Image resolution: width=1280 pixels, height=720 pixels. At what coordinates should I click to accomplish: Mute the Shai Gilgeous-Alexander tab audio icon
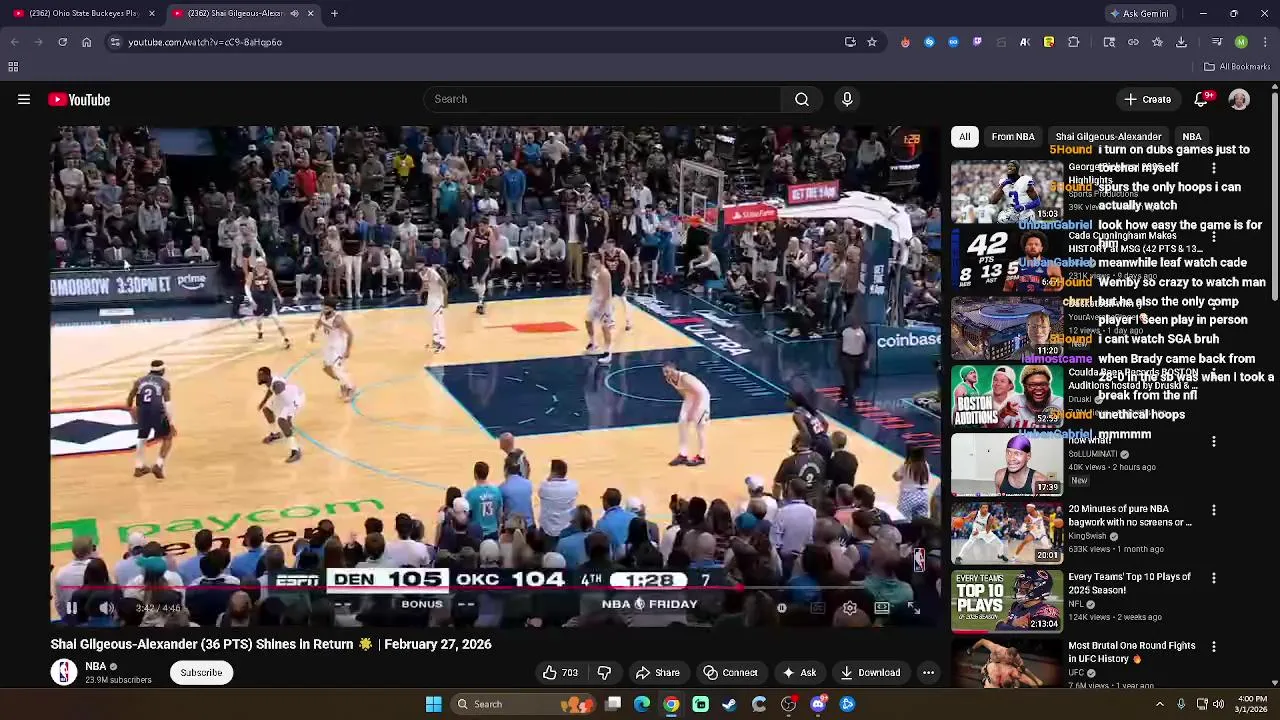click(294, 13)
